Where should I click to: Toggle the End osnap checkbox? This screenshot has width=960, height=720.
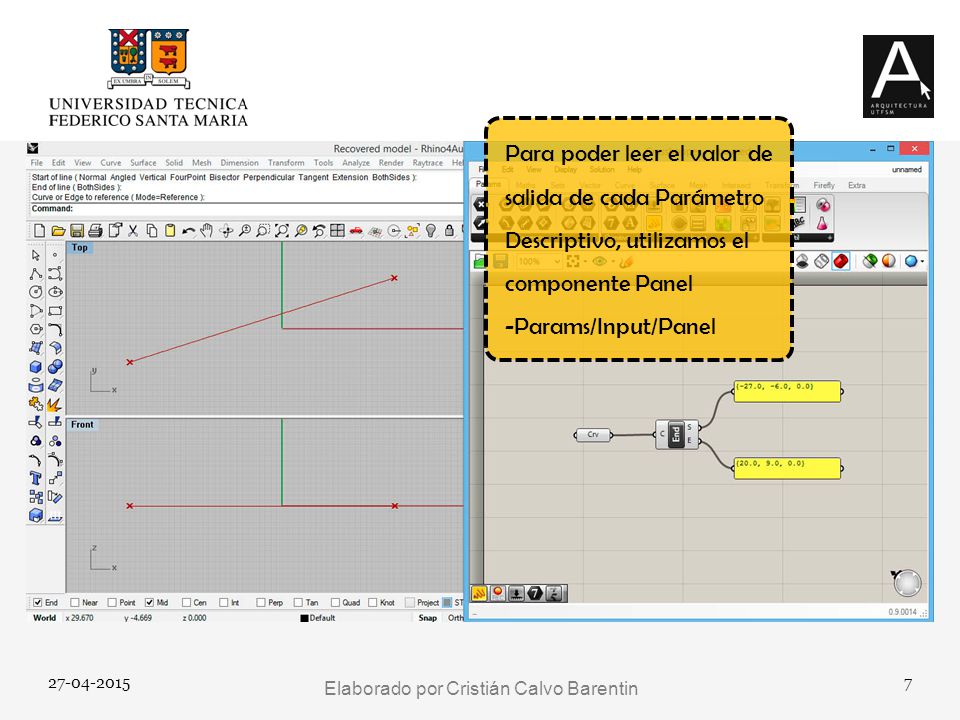coord(38,602)
